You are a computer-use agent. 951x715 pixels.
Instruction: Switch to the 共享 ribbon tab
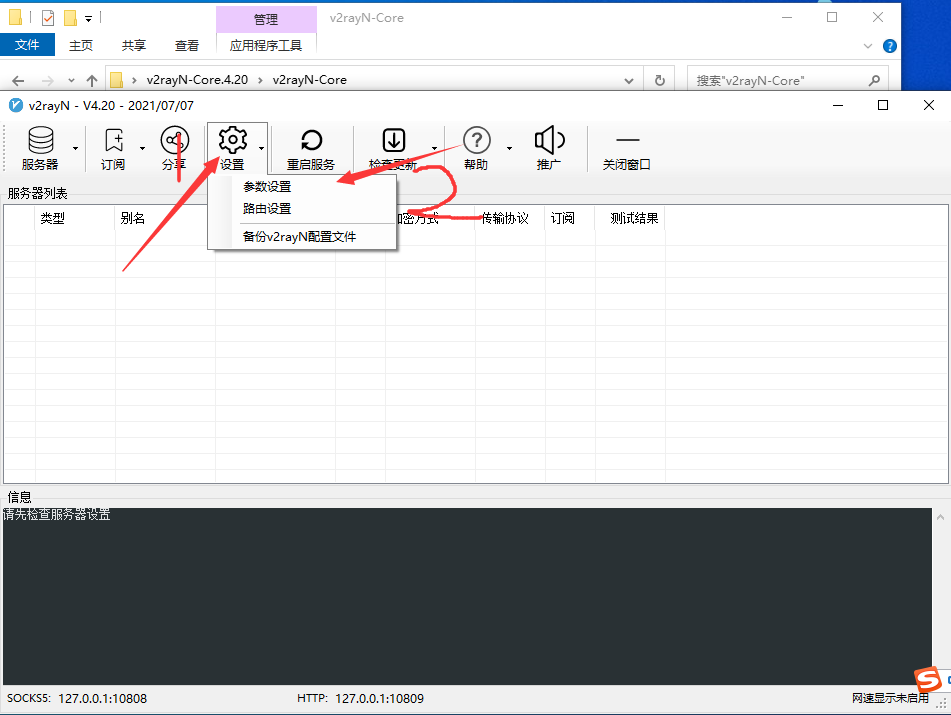coord(133,45)
